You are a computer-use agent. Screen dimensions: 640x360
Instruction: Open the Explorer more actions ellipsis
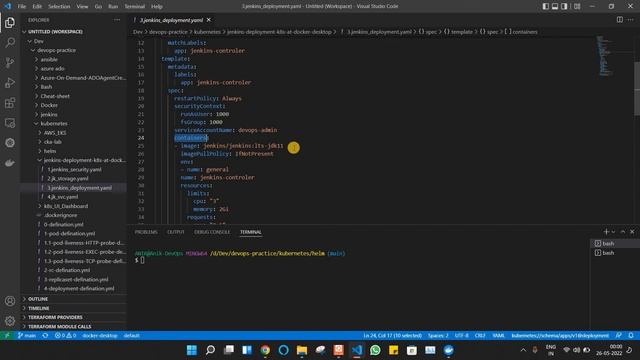[x=117, y=20]
